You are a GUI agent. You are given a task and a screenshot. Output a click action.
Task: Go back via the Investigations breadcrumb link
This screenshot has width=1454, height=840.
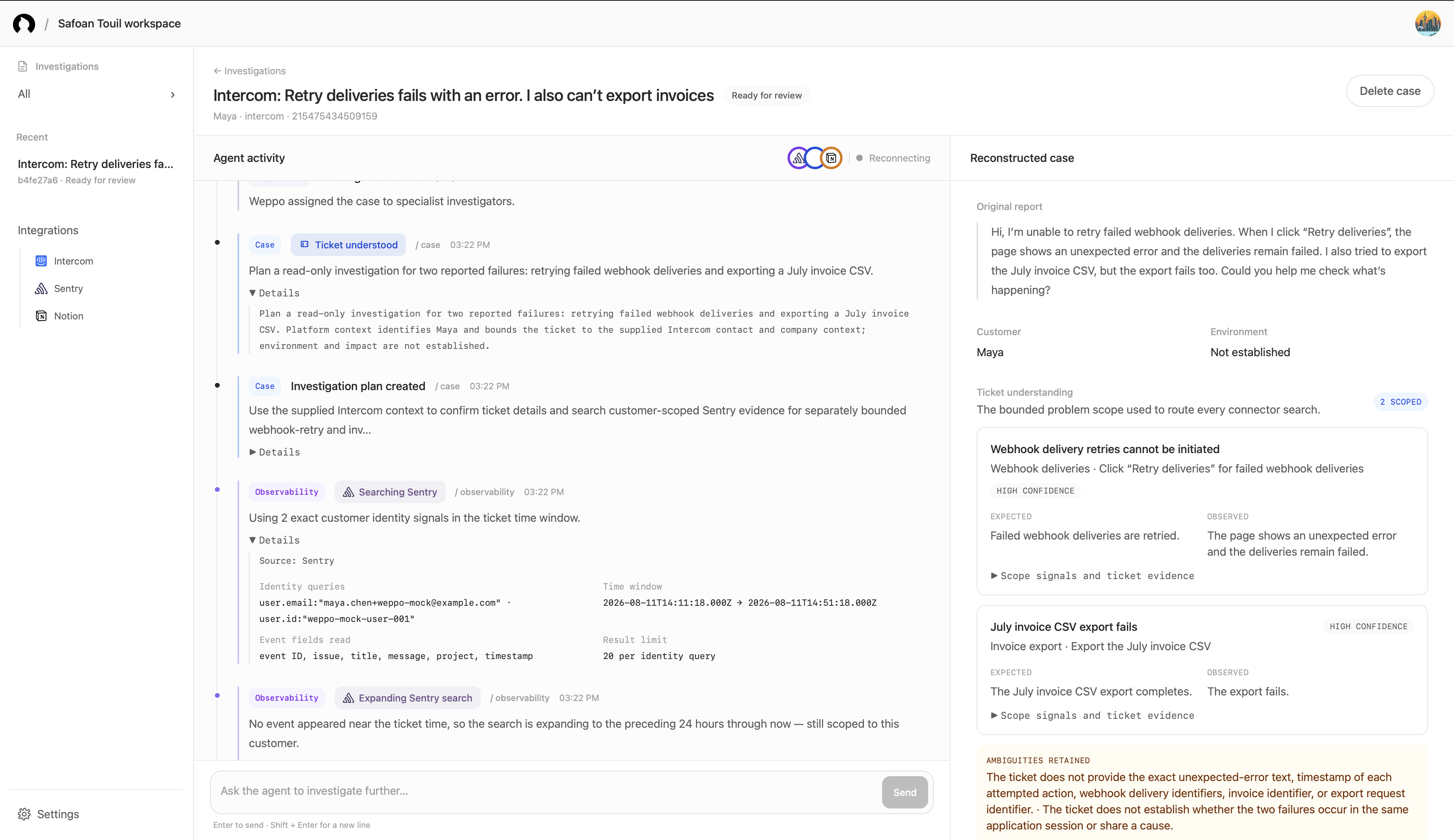(x=249, y=71)
